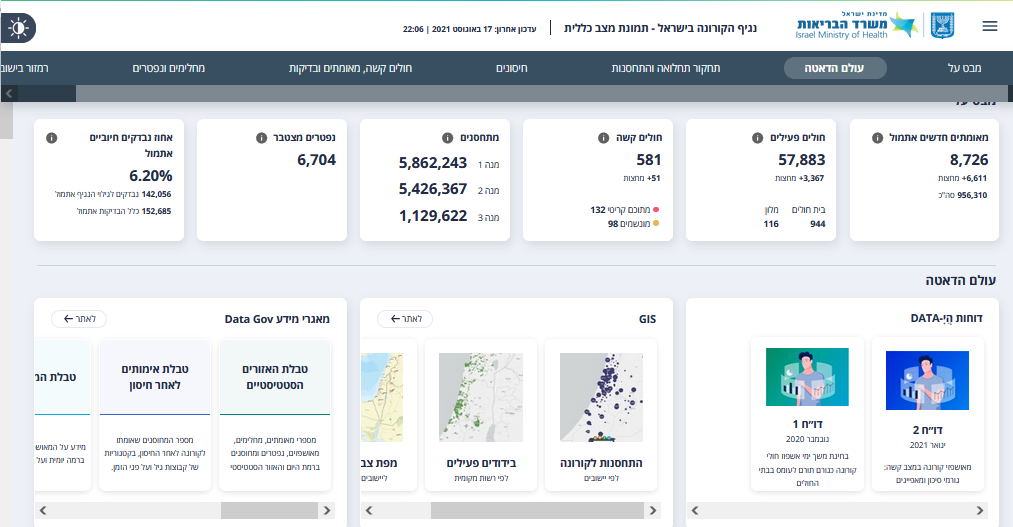Image resolution: width=1013 pixels, height=527 pixels.
Task: Click the 6,704 cumulative deaths value
Action: click(x=317, y=160)
